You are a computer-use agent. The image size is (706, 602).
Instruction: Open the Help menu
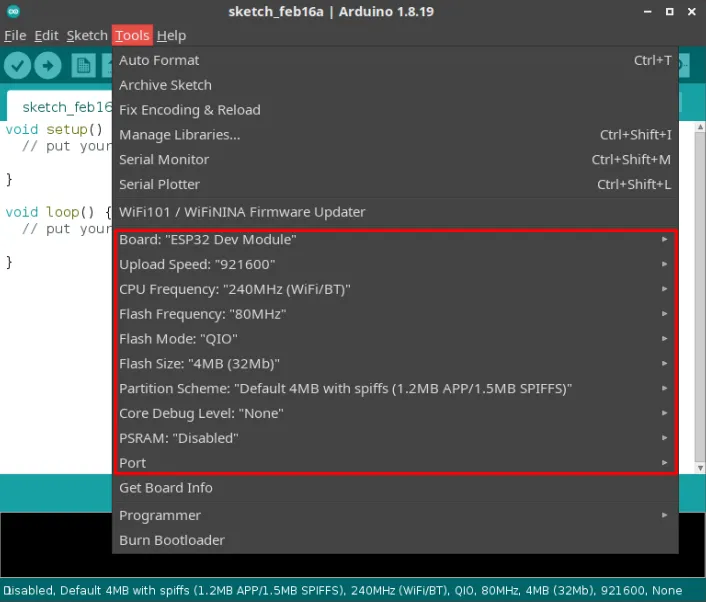pos(171,36)
